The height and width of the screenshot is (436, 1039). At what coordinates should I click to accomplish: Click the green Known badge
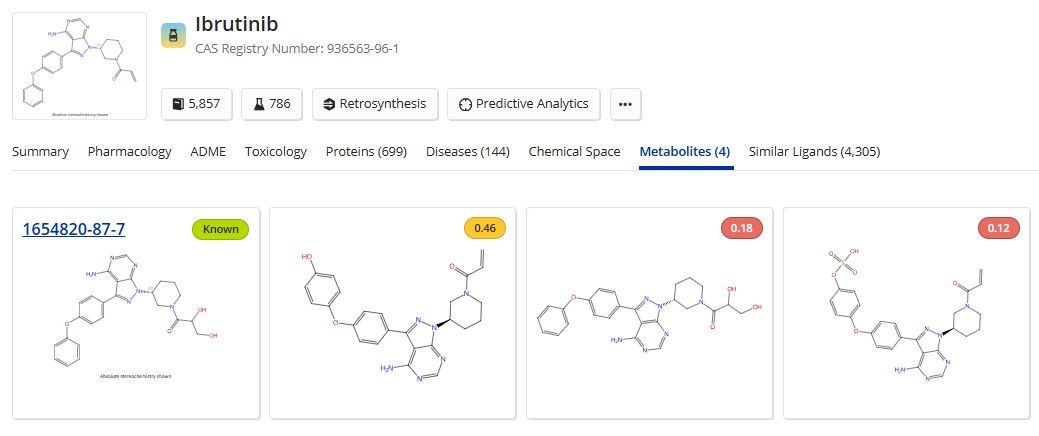[220, 229]
